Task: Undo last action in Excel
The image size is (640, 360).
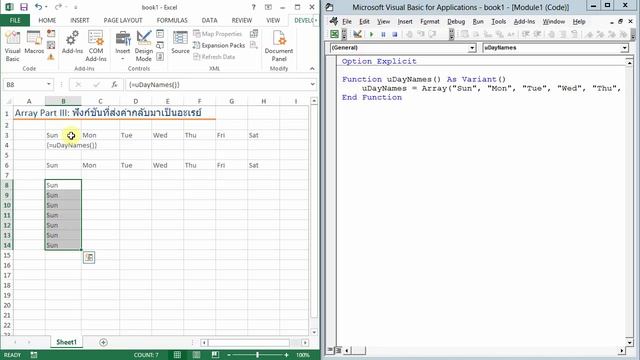Action: point(38,7)
